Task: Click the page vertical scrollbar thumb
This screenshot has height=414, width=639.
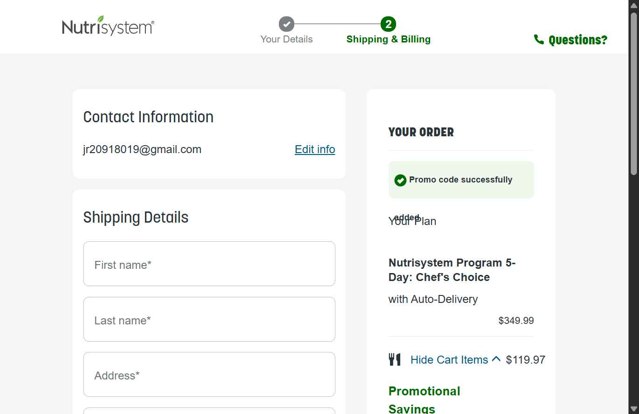Action: 634,94
